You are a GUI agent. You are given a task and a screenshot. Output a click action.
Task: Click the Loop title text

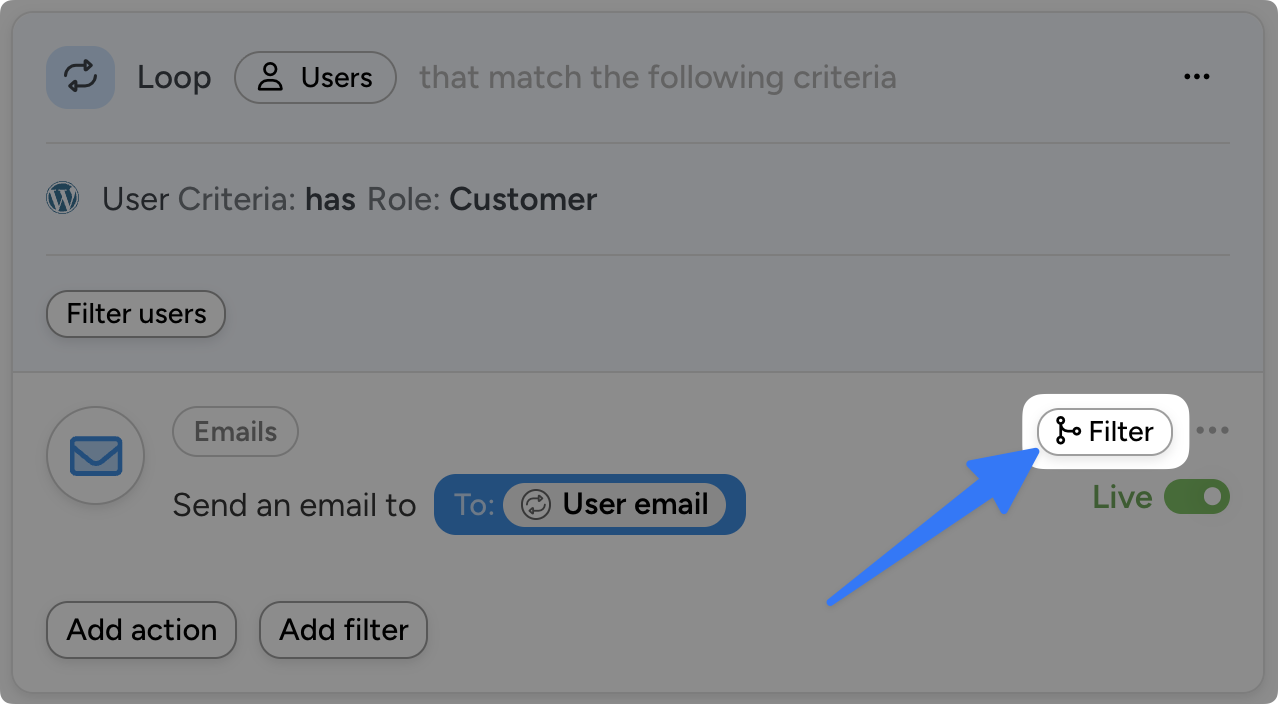pyautogui.click(x=174, y=77)
